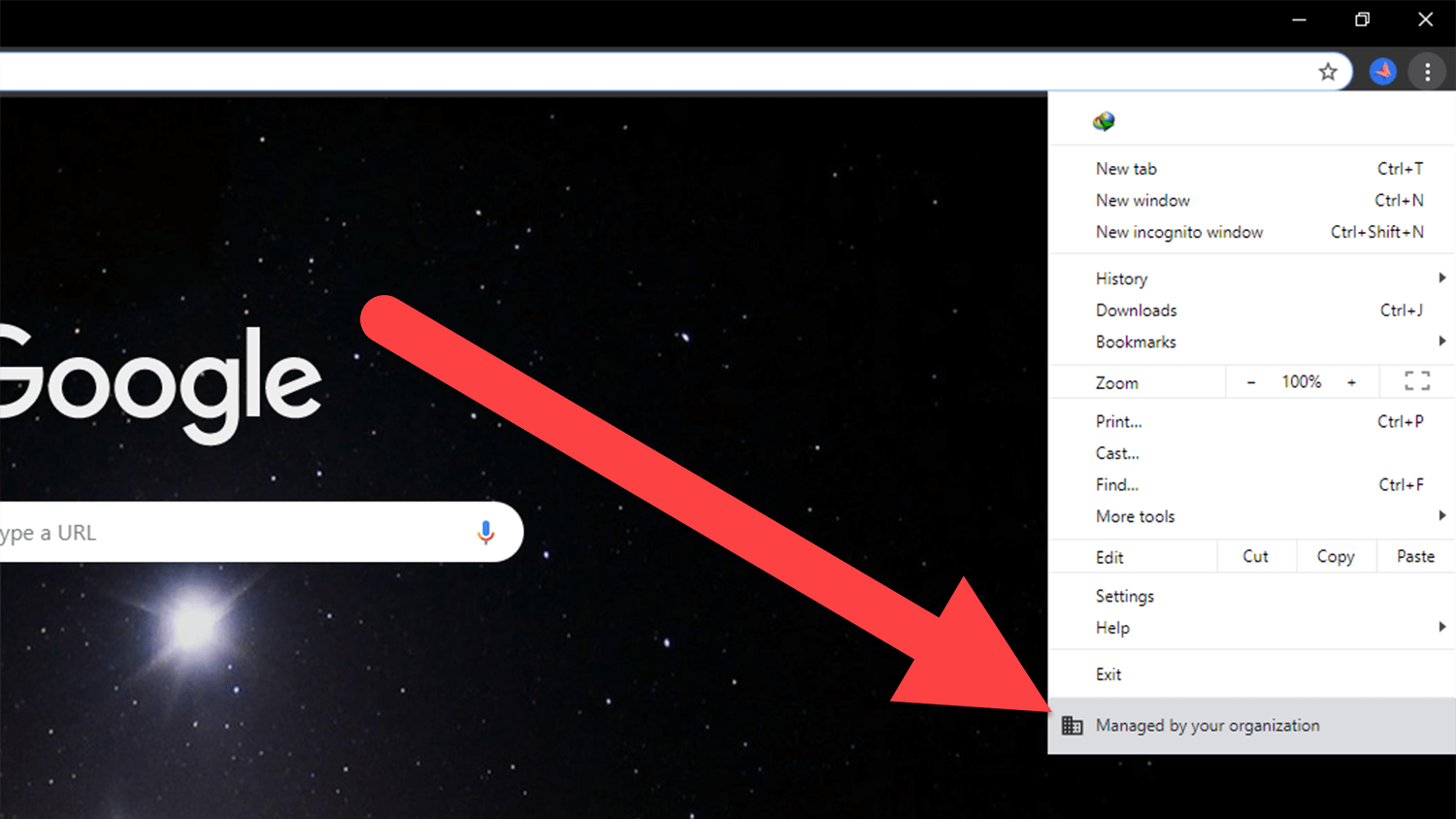The width and height of the screenshot is (1456, 819).
Task: Open the blue profile avatar icon
Action: click(1383, 71)
